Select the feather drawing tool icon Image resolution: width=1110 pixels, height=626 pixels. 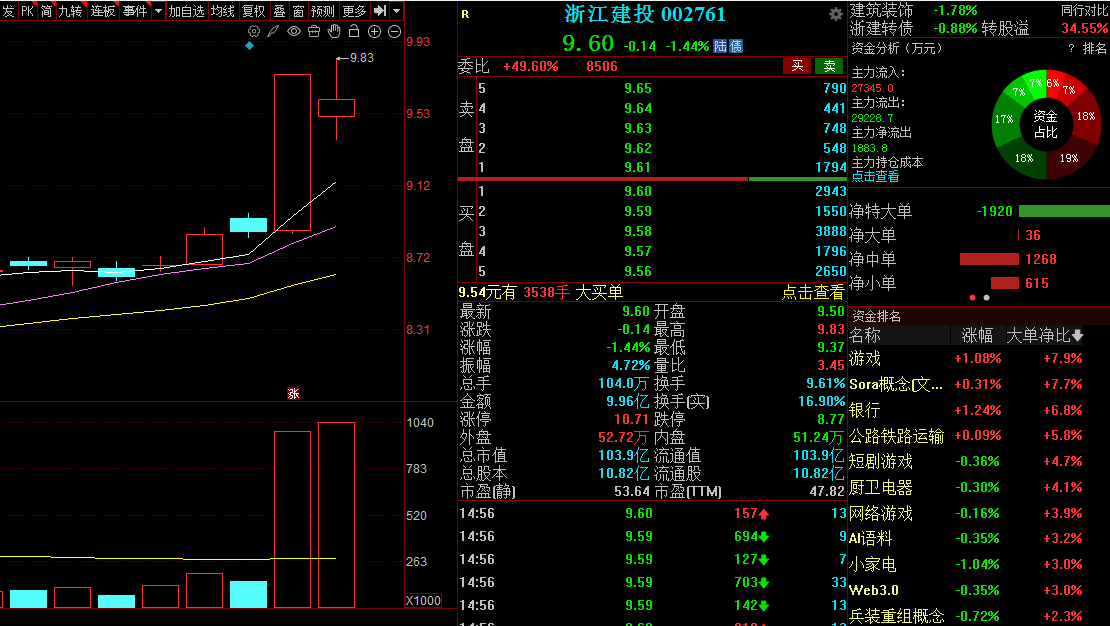[273, 31]
